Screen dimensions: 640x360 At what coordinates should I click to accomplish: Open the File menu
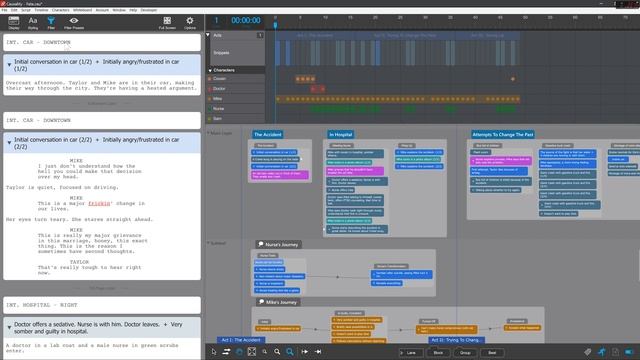(4, 10)
